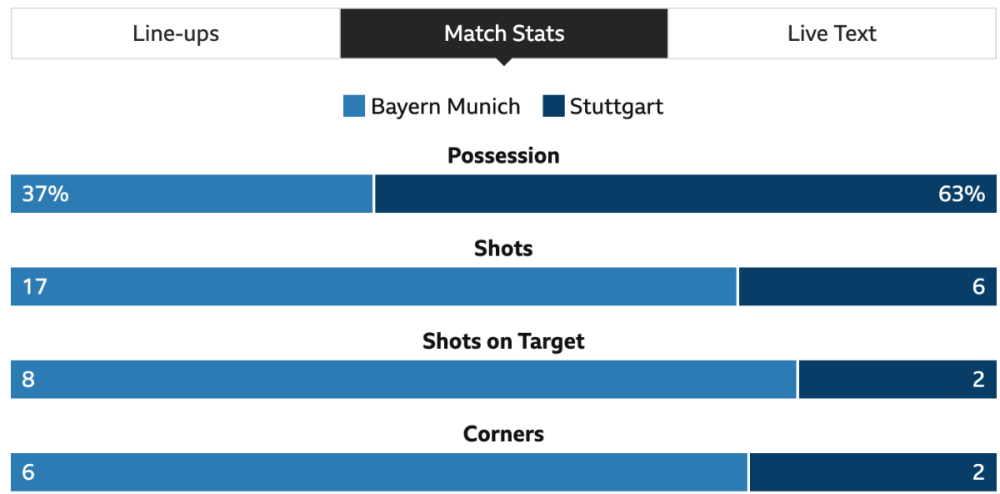The image size is (1000, 494).
Task: Click the Bayern Munich legend color square
Action: point(354,107)
